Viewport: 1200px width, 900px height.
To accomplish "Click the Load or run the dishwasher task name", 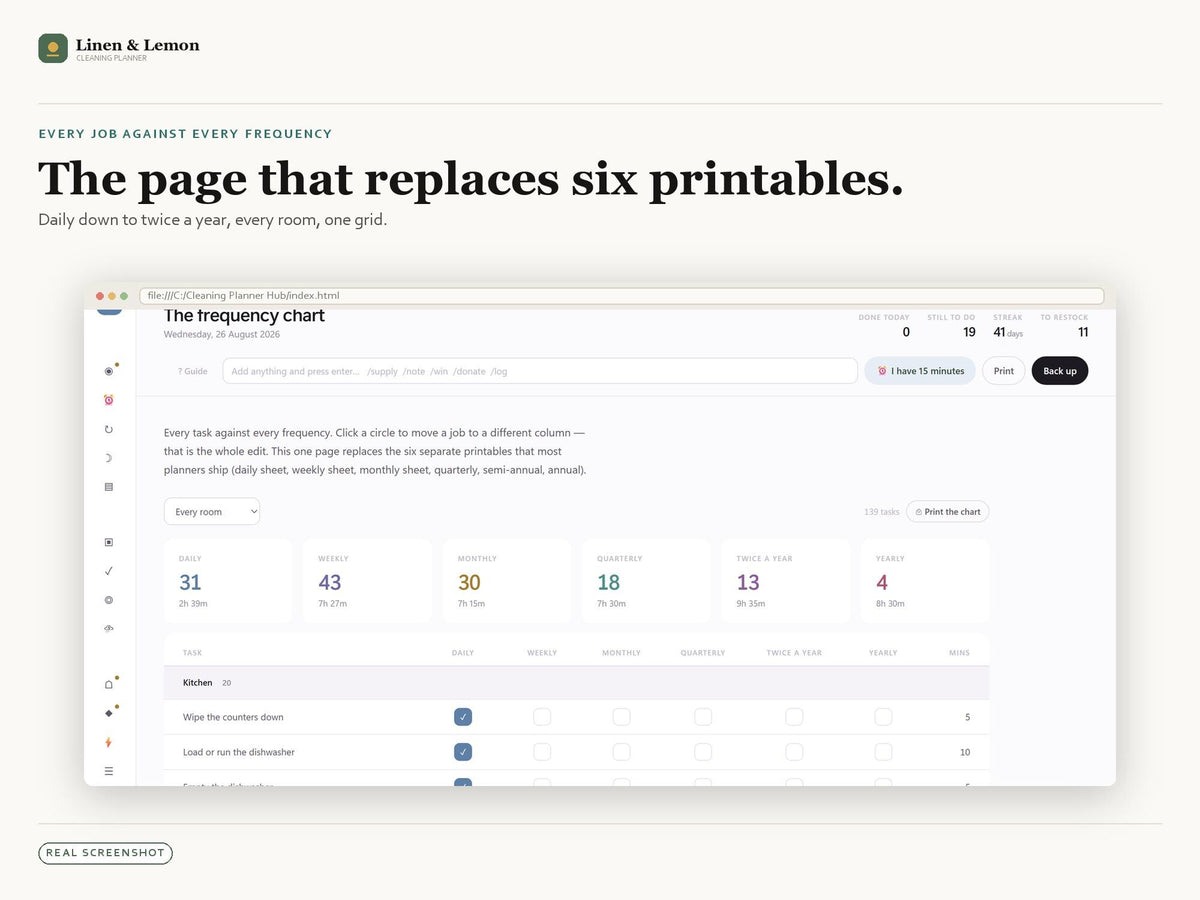I will click(239, 752).
